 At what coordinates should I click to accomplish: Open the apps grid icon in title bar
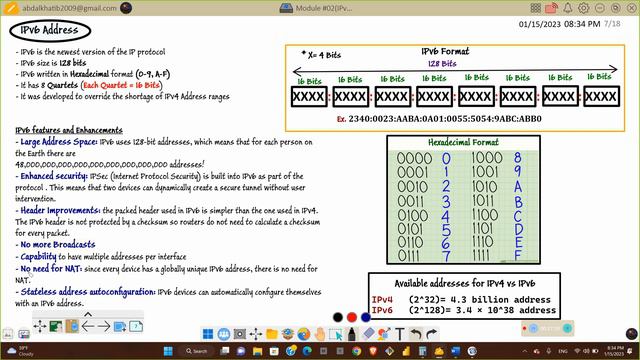pyautogui.click(x=536, y=8)
